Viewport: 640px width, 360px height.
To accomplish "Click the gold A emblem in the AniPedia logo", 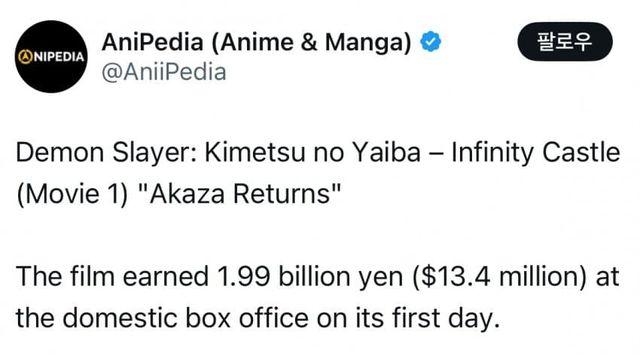I will 25,56.
